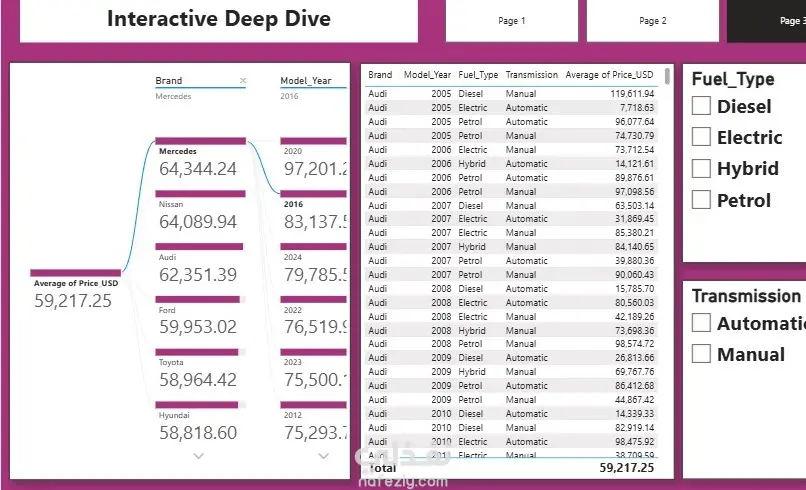The image size is (806, 490).
Task: Click the 80,560.03 table value
Action: coord(634,302)
